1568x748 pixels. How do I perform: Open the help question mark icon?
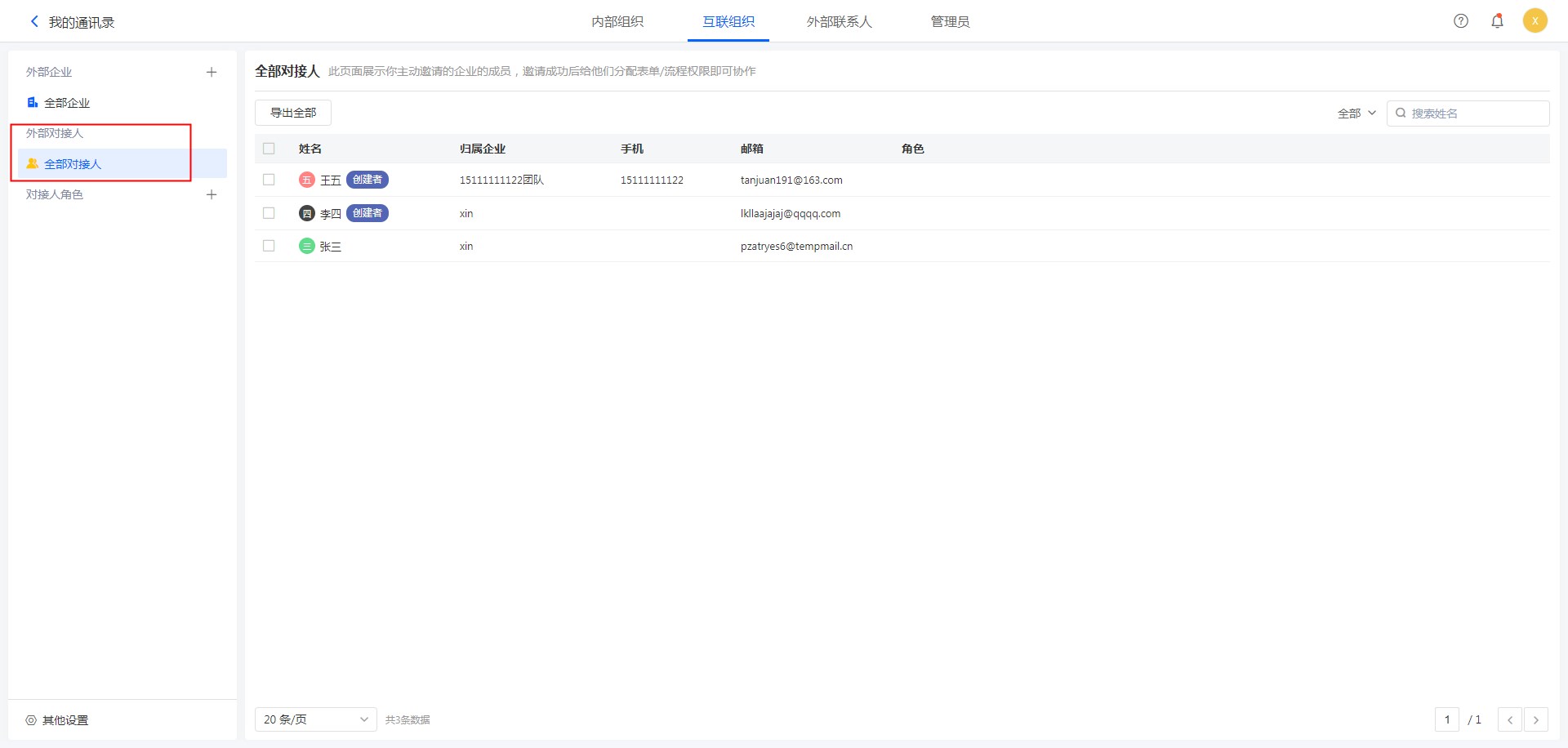(1461, 21)
